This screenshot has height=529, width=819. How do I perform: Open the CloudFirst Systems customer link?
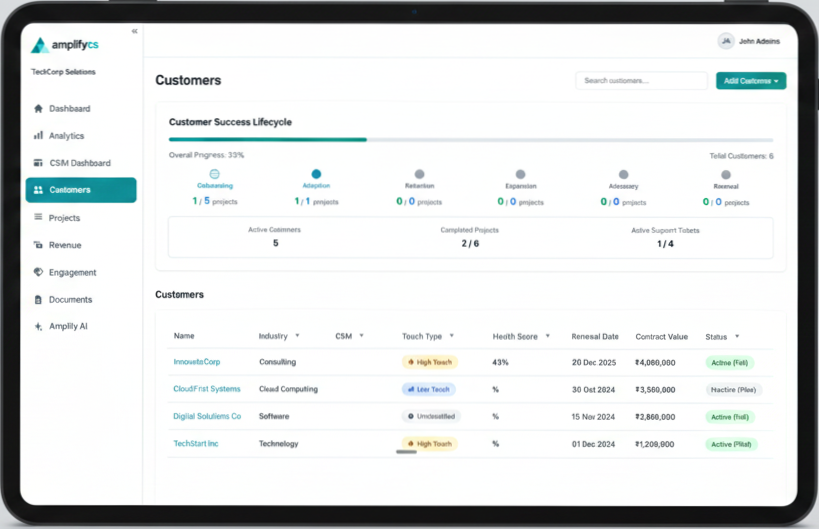[207, 389]
